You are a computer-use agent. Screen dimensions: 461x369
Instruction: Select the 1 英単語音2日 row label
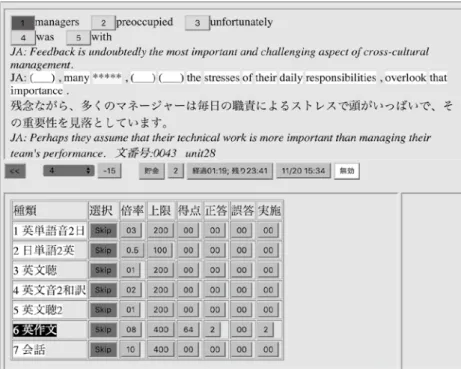[x=49, y=231]
